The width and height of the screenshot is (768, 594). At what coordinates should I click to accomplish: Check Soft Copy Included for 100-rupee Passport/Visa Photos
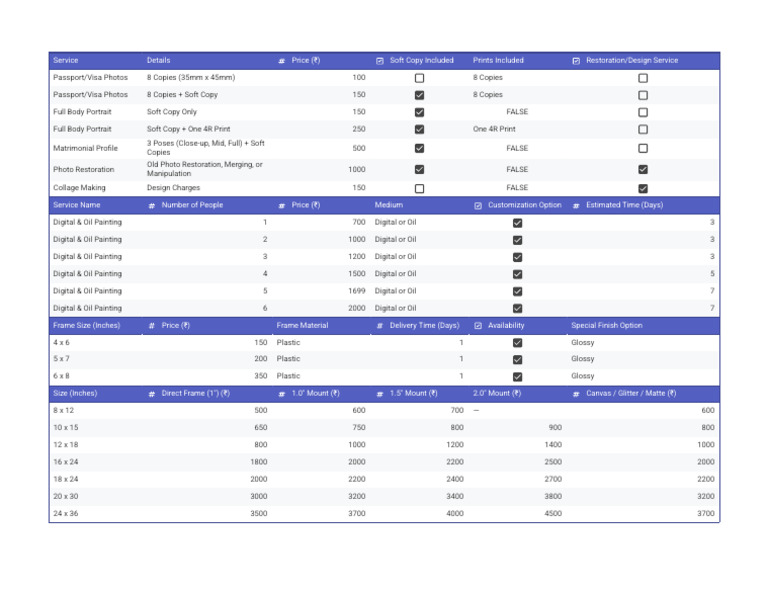click(419, 78)
